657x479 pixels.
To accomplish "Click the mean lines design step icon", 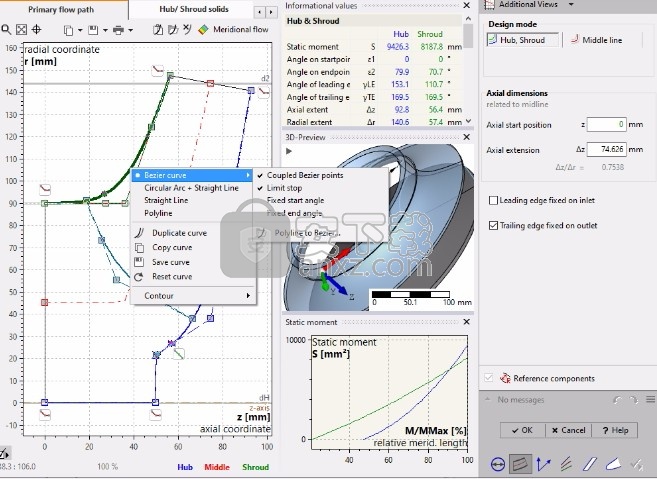I will [566, 464].
